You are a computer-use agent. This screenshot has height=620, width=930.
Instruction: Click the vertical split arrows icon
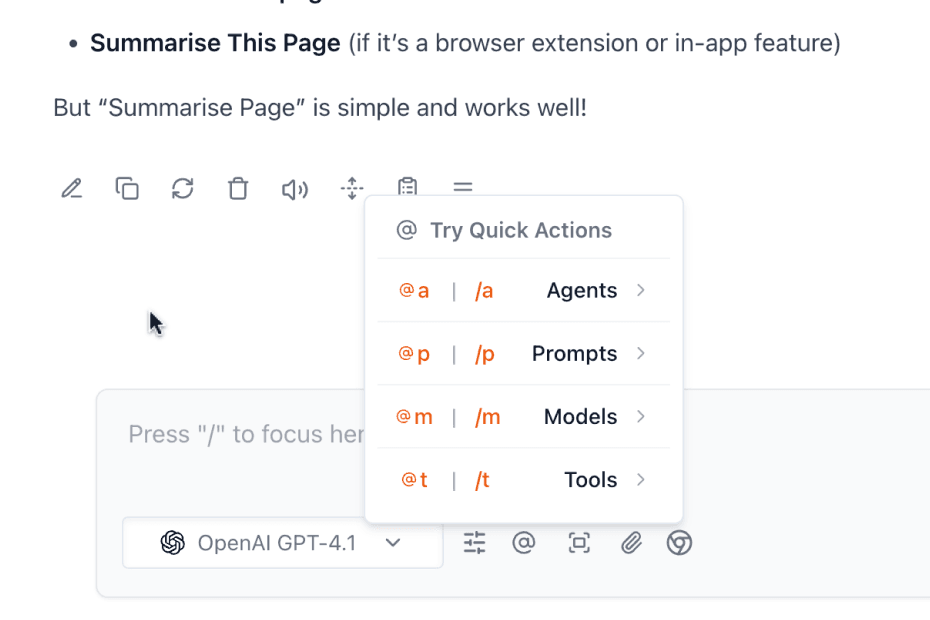[x=351, y=188]
